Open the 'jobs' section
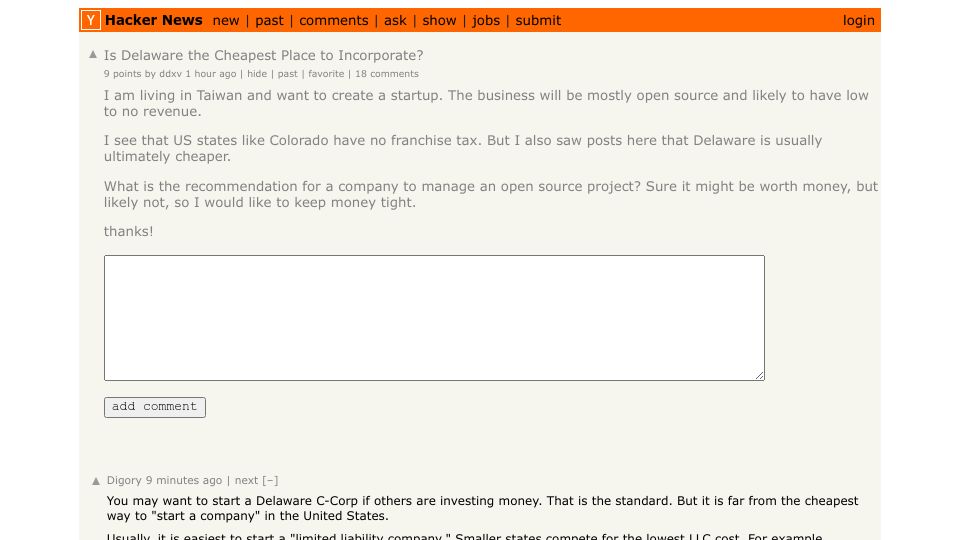960x540 pixels. point(486,21)
